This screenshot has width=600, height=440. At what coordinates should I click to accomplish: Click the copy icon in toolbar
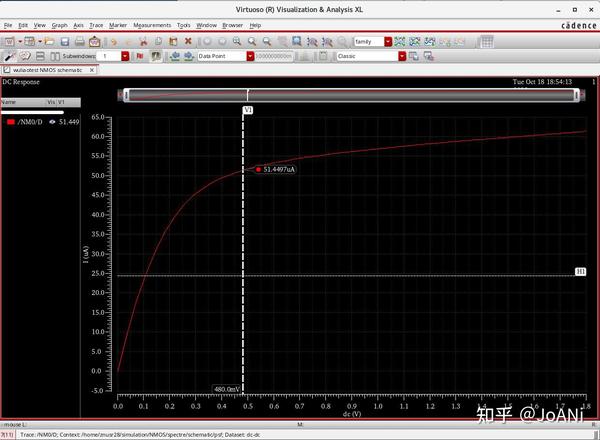tap(158, 41)
